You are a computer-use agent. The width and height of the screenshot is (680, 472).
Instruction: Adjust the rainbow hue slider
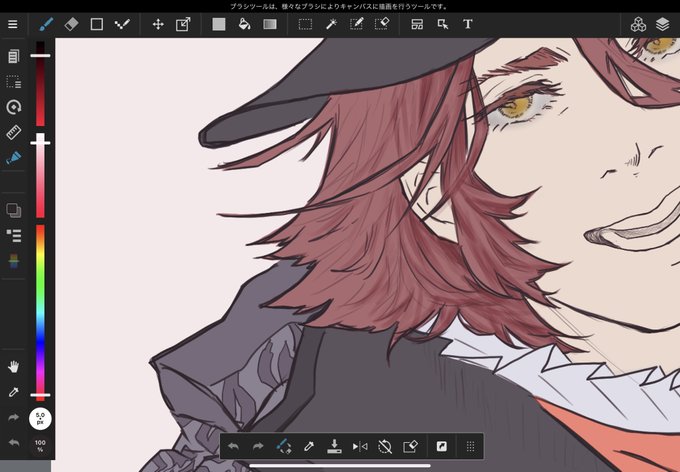40,312
